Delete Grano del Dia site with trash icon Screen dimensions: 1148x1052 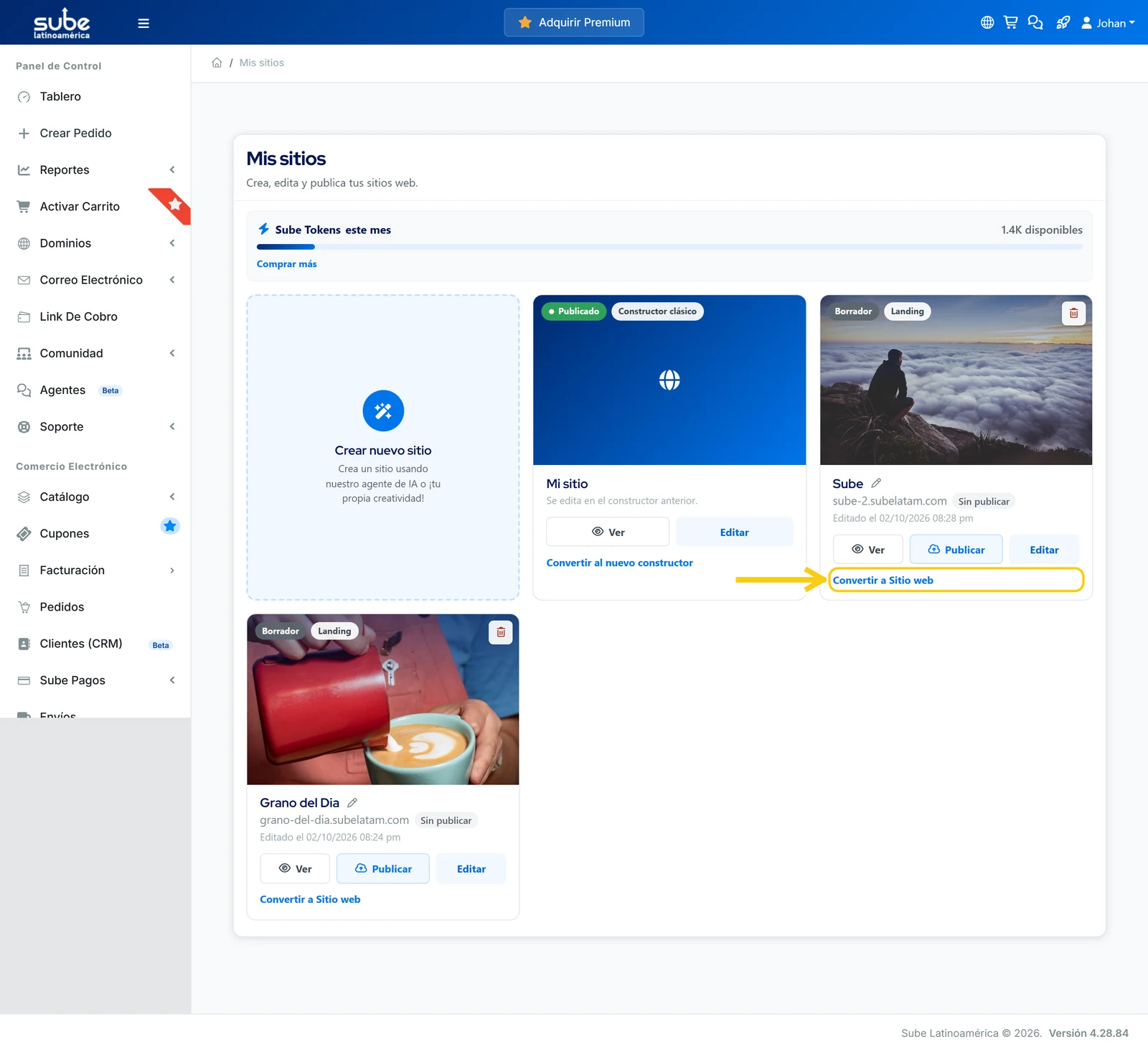click(501, 632)
